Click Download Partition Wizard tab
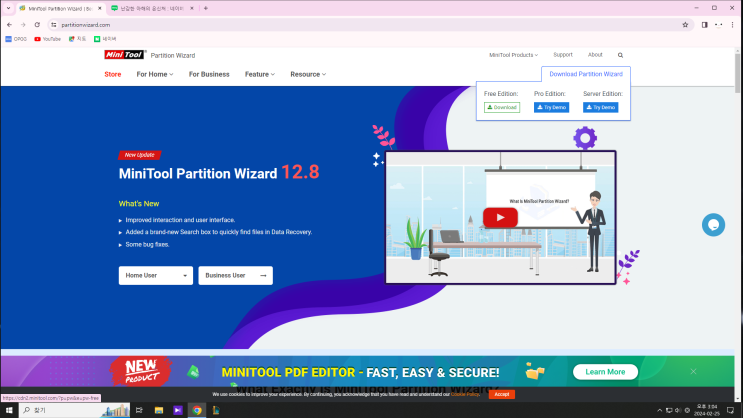 586,74
